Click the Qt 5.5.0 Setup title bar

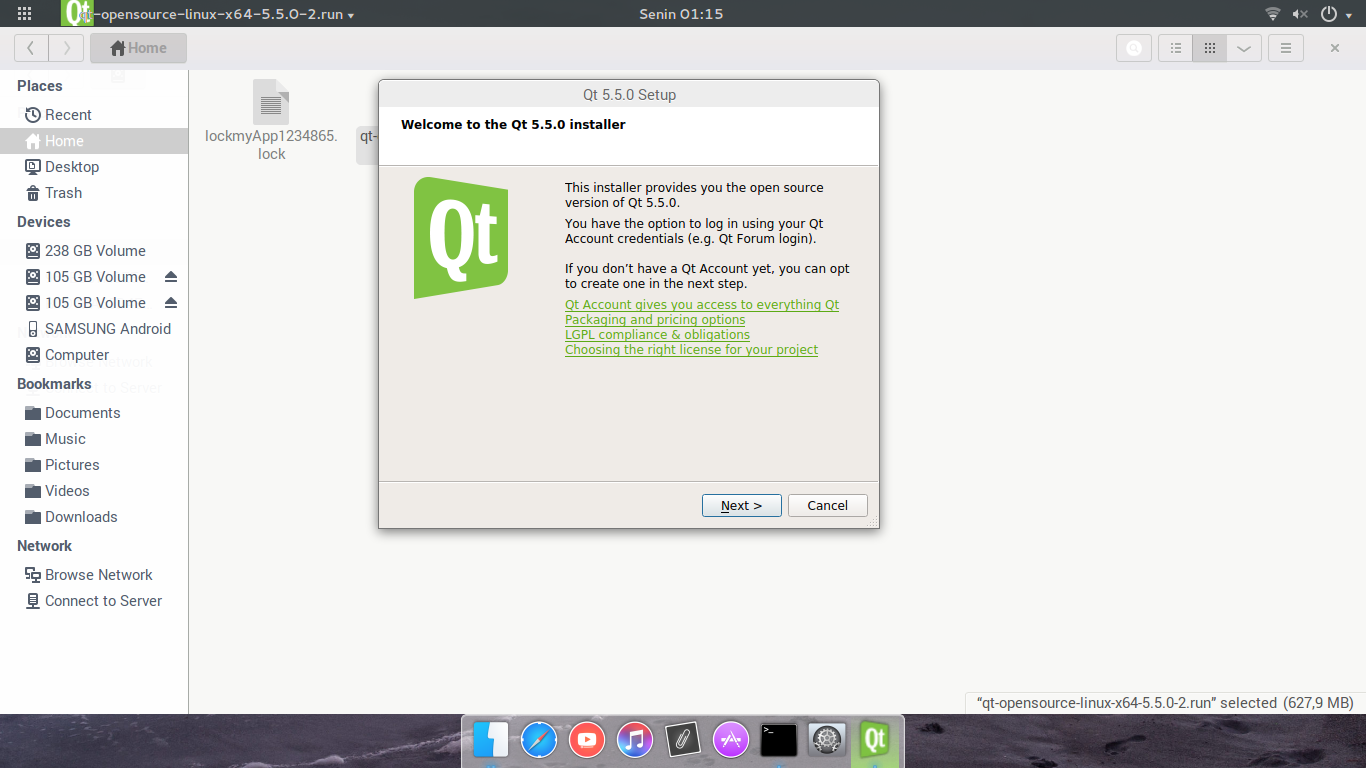click(629, 95)
